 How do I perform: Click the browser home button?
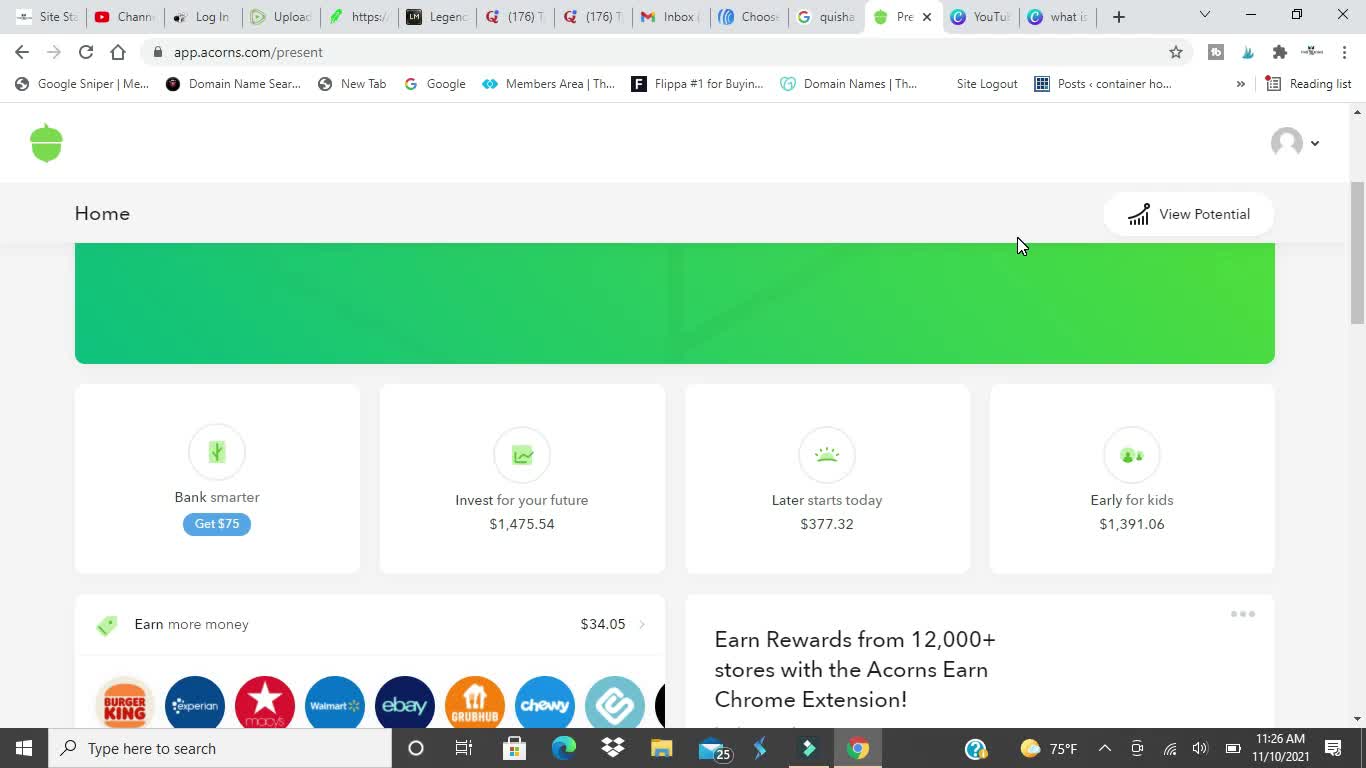pyautogui.click(x=118, y=52)
